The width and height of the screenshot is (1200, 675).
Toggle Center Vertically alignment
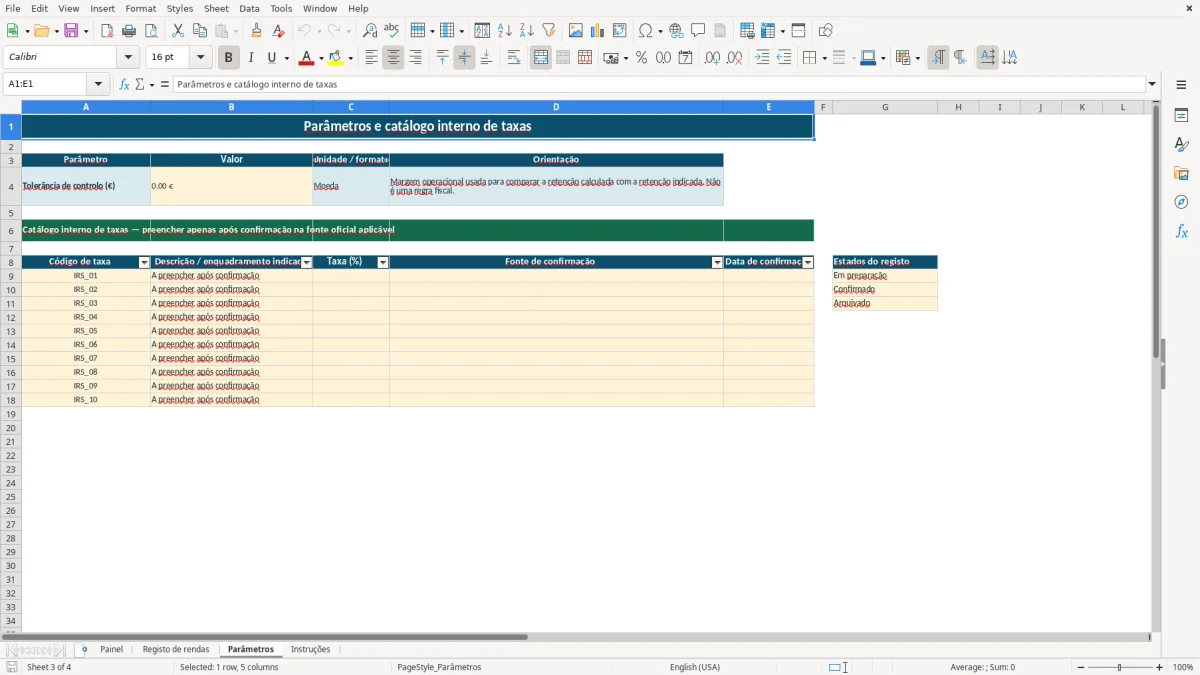[464, 58]
